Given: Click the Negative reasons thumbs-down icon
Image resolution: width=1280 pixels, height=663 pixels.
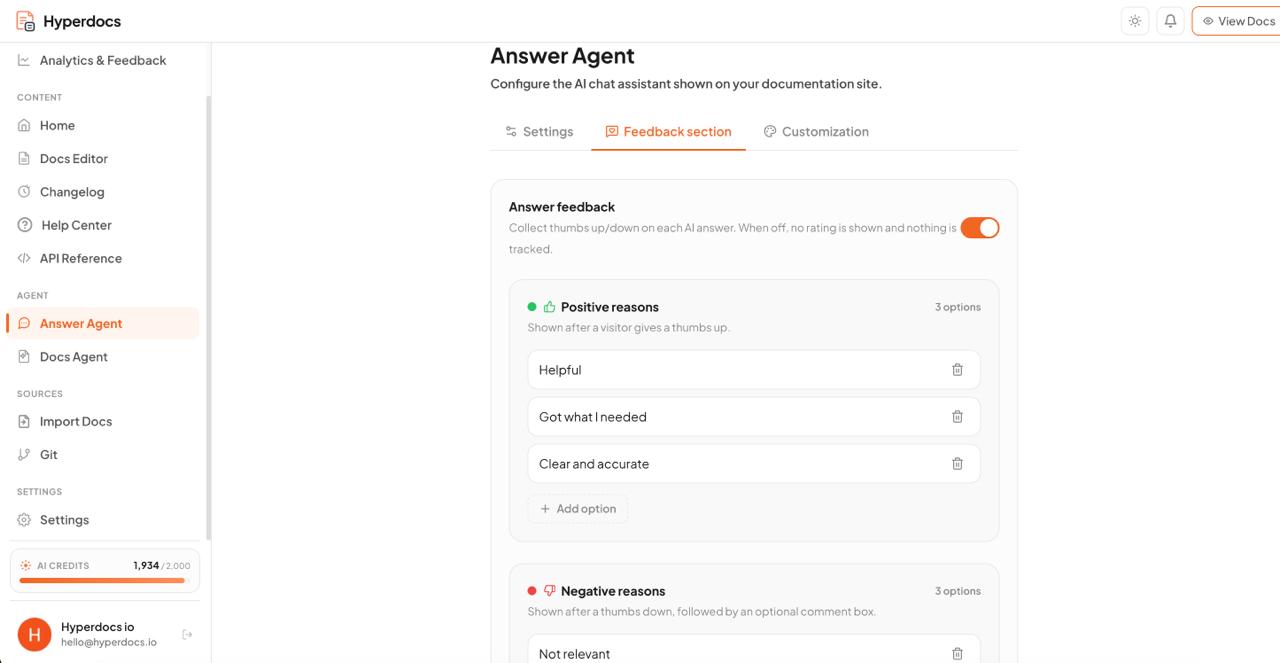Looking at the screenshot, I should [549, 591].
